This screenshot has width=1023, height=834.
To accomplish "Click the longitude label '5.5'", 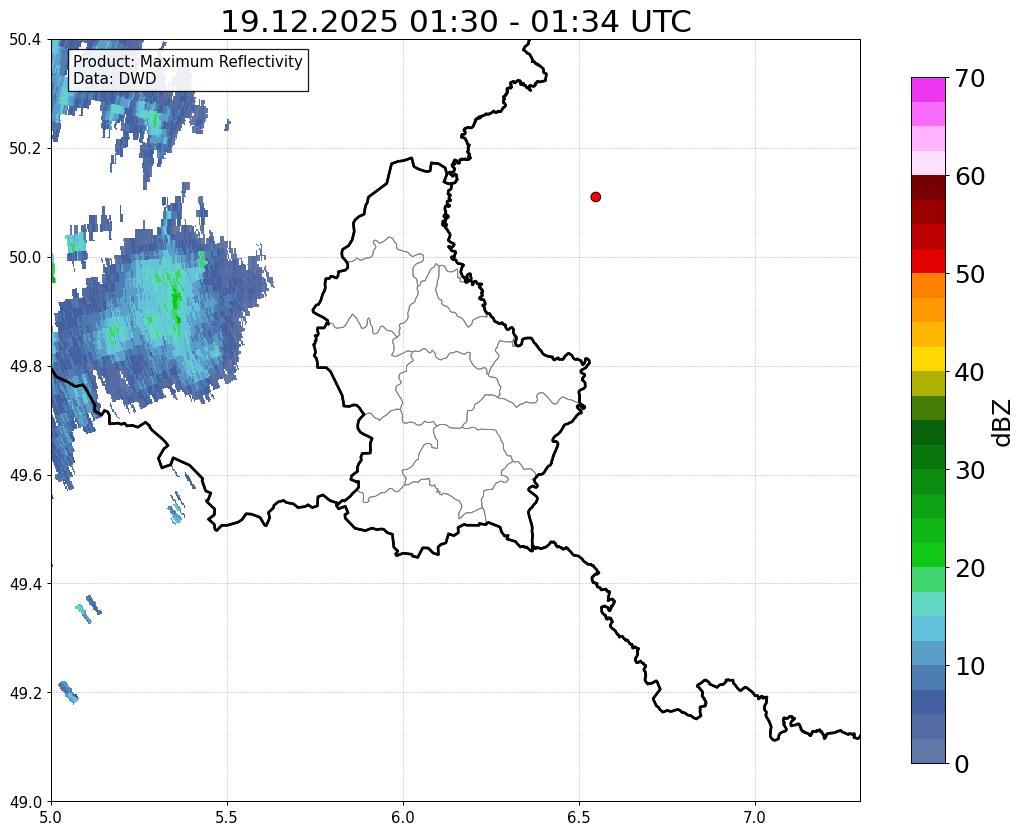I will tap(227, 818).
